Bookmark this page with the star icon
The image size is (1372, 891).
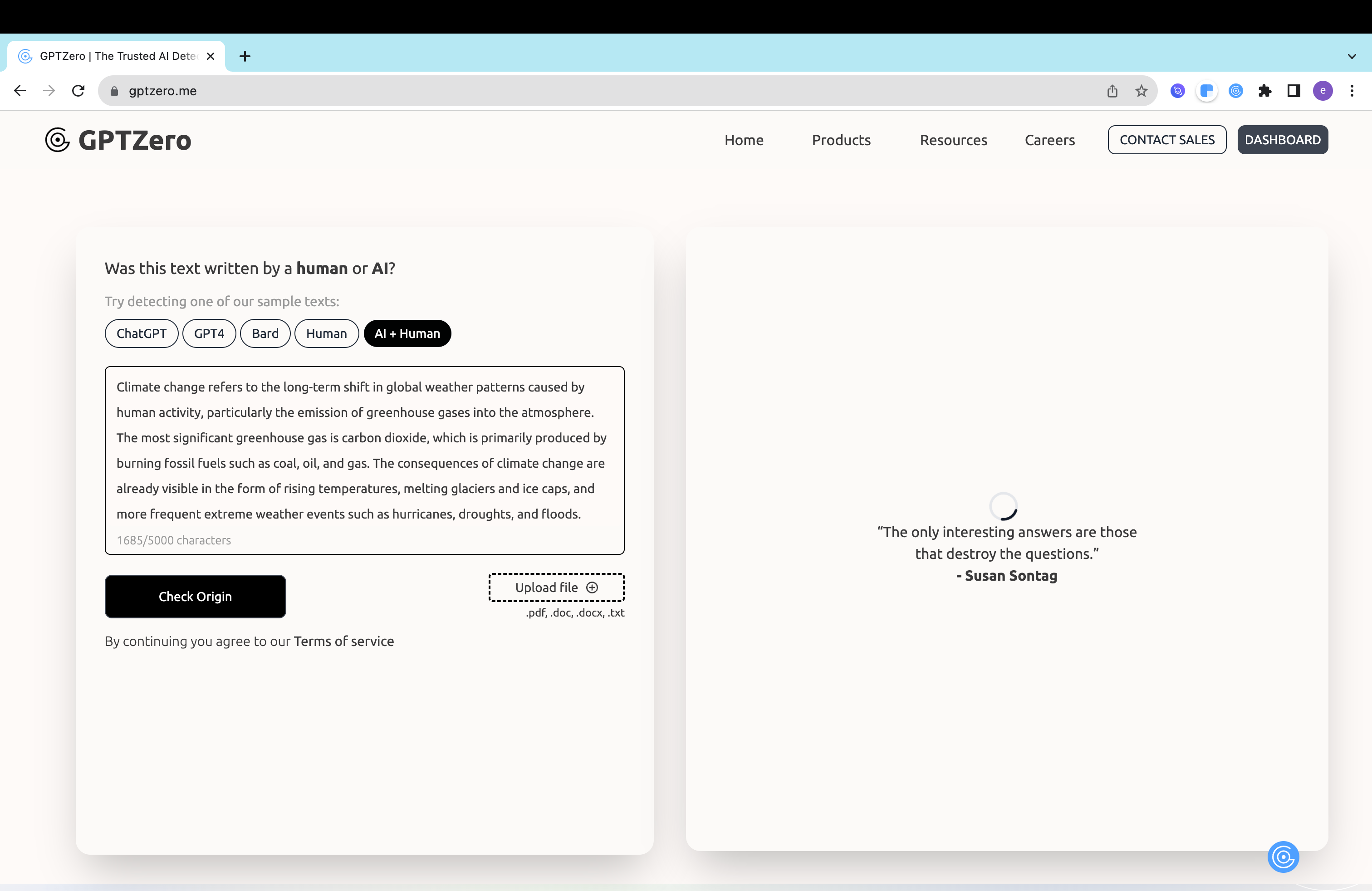point(1141,90)
